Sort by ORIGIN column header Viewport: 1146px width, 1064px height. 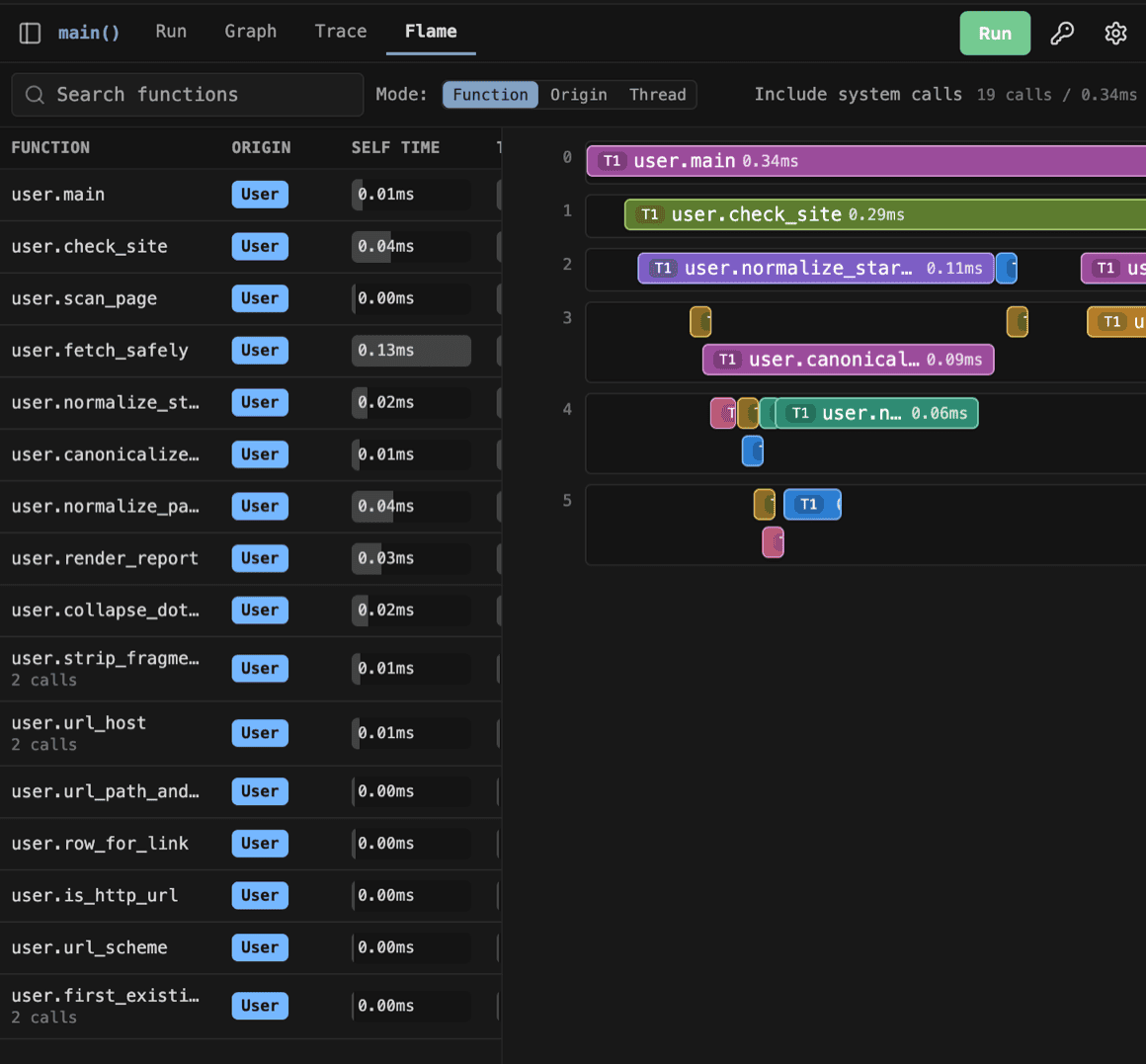pos(261,147)
